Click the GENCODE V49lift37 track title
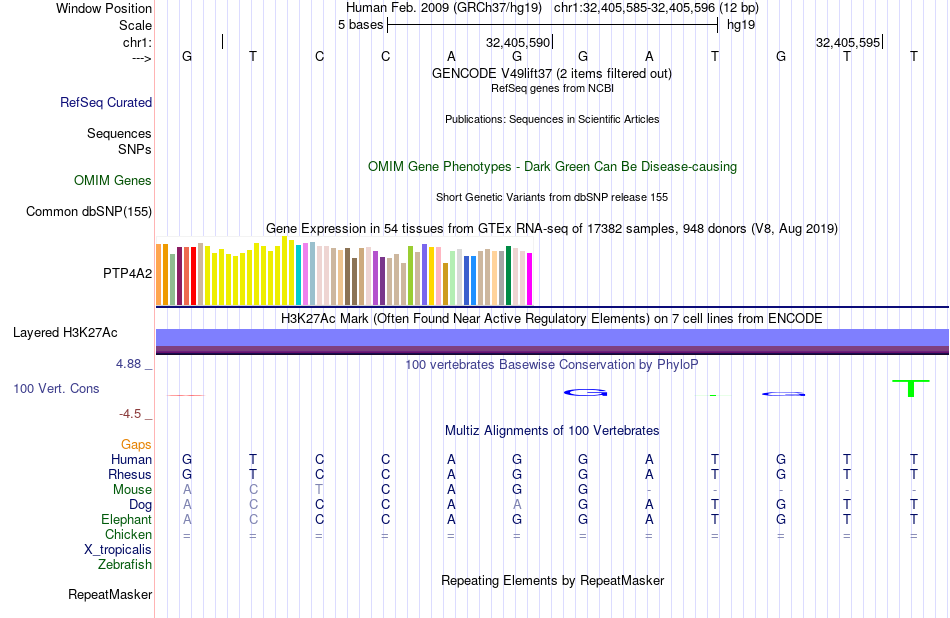This screenshot has height=618, width=950. [551, 73]
